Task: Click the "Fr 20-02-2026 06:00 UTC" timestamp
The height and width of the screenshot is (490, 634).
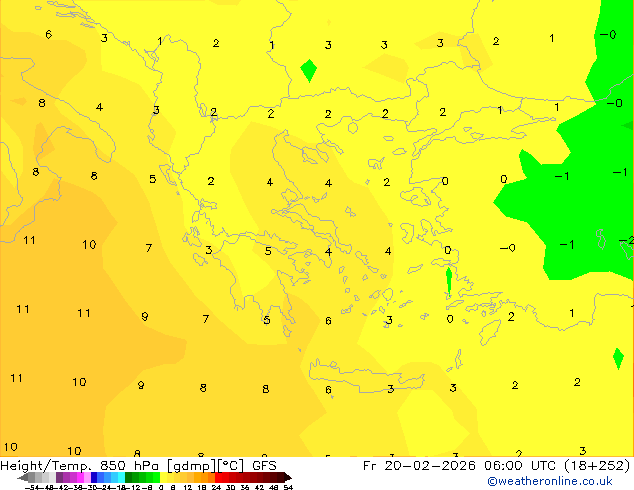Action: [461, 466]
